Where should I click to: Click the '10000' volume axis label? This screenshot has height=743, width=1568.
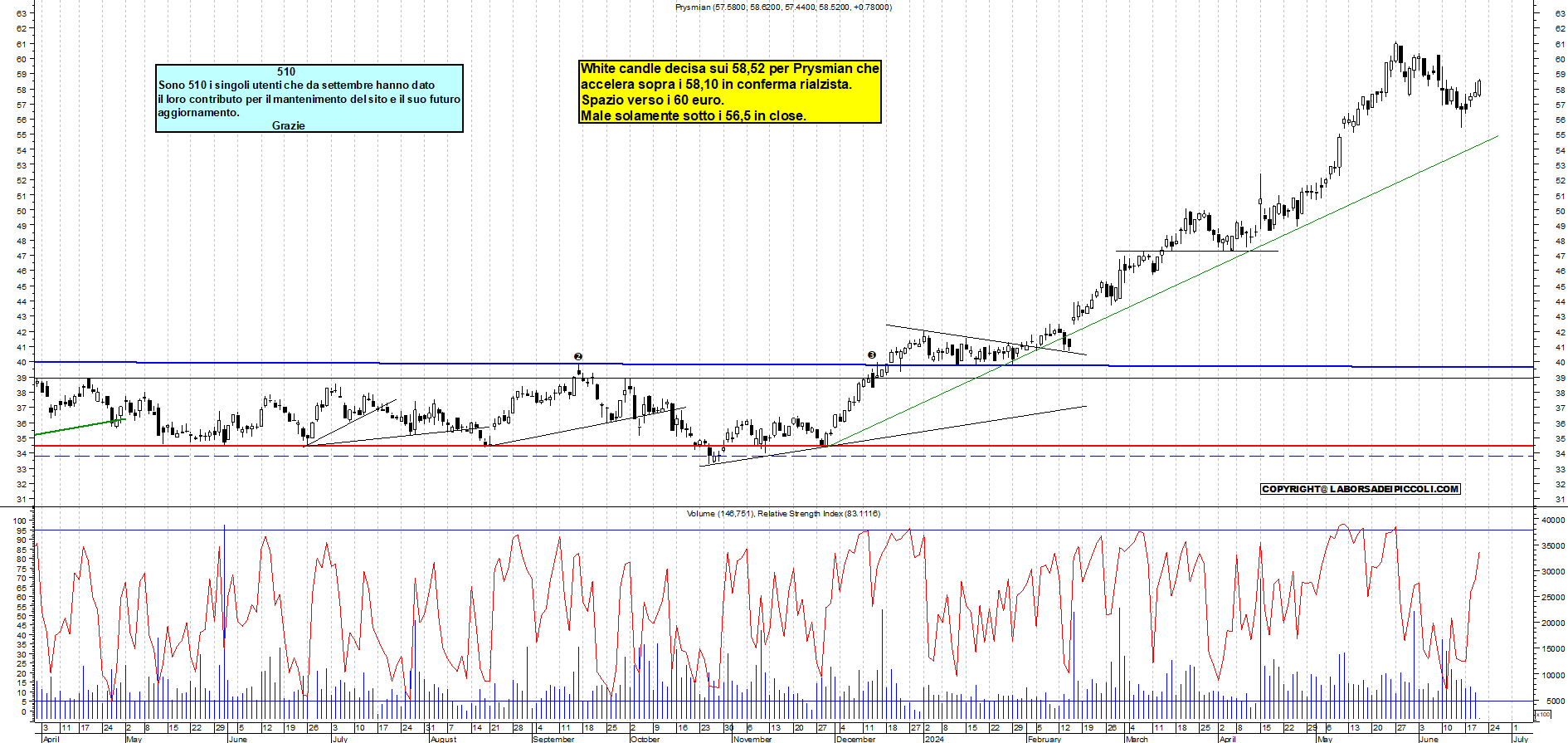[x=1553, y=675]
